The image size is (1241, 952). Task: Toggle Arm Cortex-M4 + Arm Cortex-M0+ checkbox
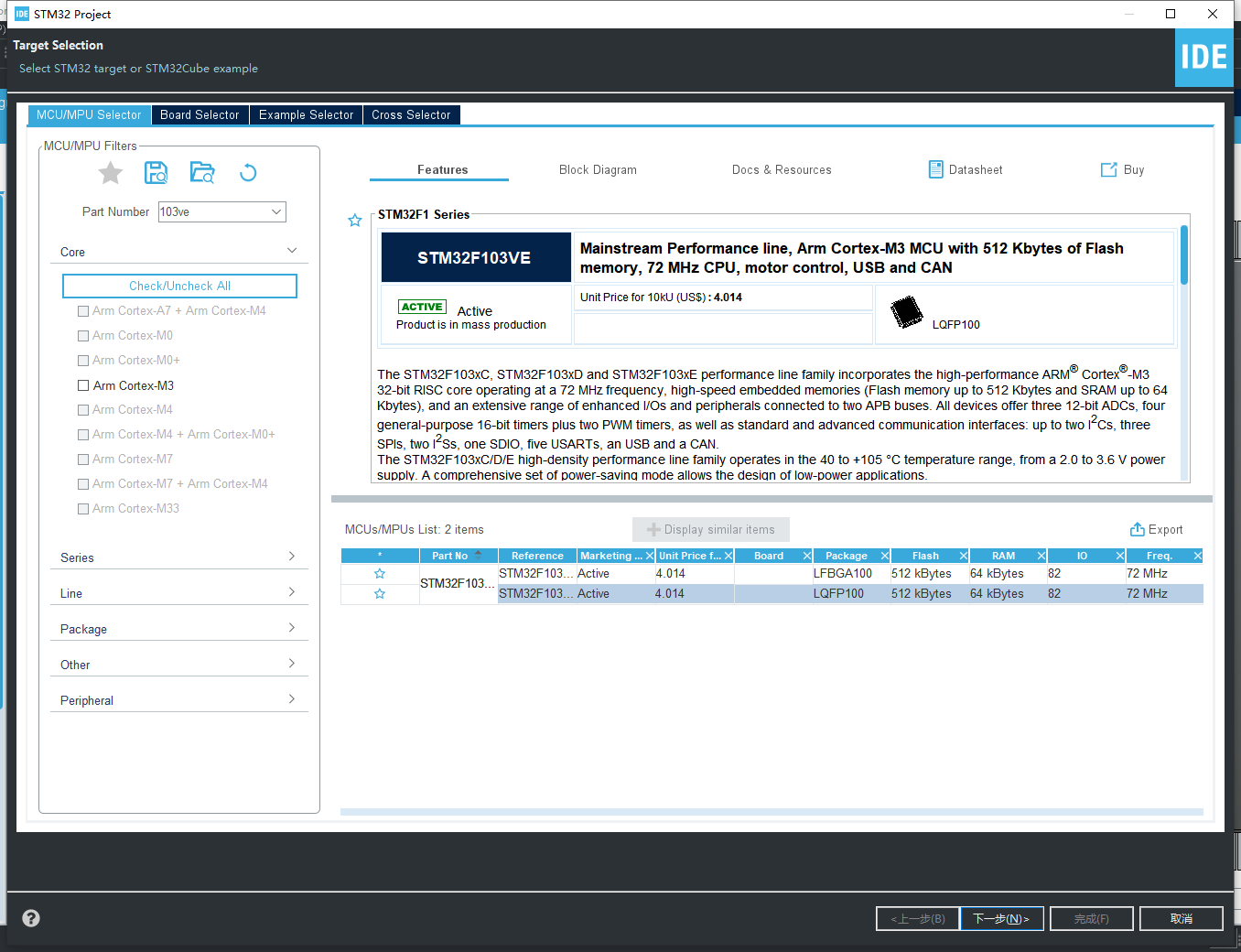83,435
